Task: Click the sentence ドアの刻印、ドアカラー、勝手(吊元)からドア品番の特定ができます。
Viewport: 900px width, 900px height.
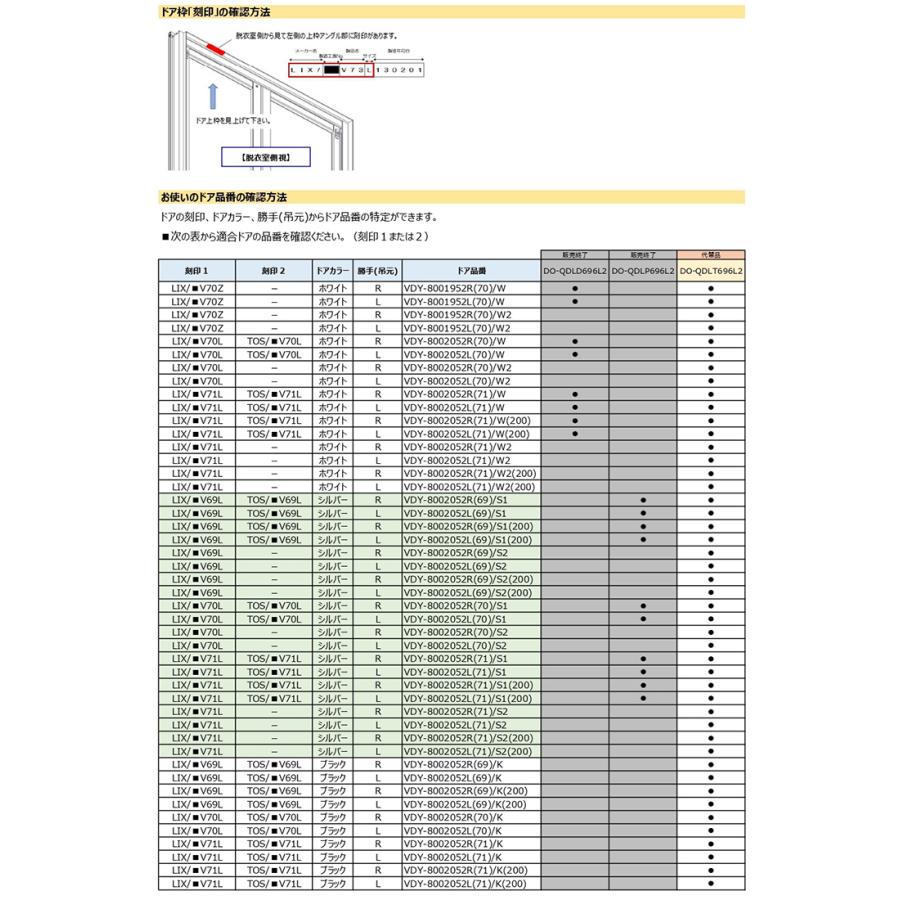Action: pyautogui.click(x=300, y=217)
